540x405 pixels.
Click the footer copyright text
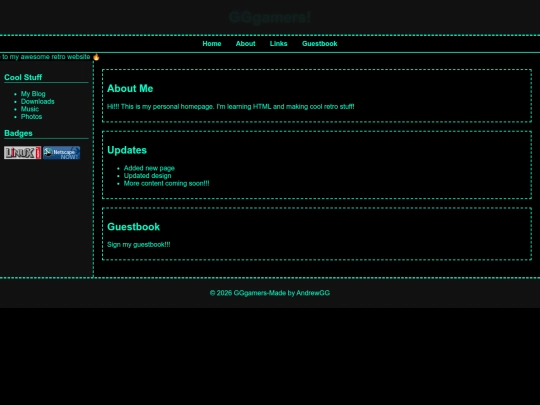pyautogui.click(x=270, y=293)
